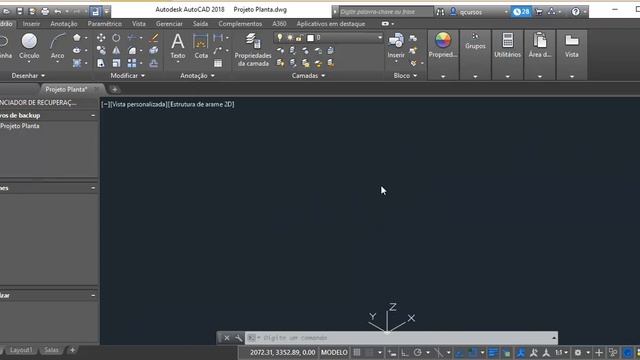Open the Gerenciar ribbon tab
Viewport: 640px width, 360px height.
(169, 24)
